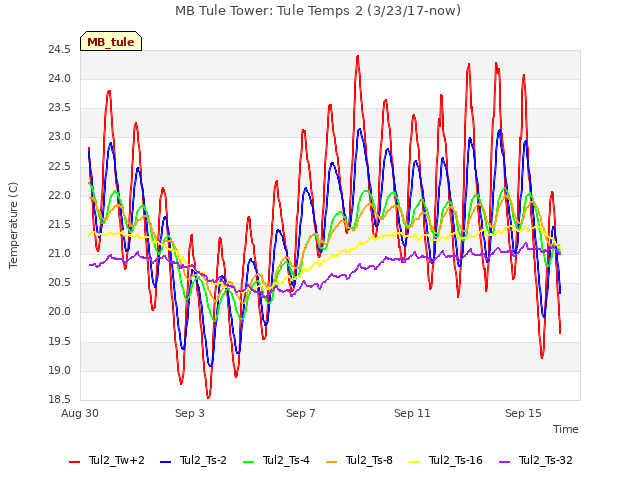Viewport: 640px width, 480px height.
Task: Click the MB_tule annotation label
Action: coord(111,41)
